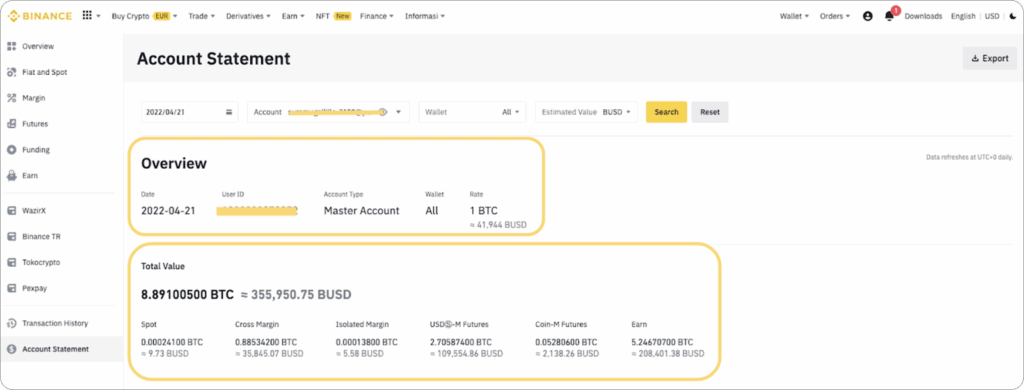Viewport: 1024px width, 390px height.
Task: Click the Earn sidebar icon
Action: point(11,176)
